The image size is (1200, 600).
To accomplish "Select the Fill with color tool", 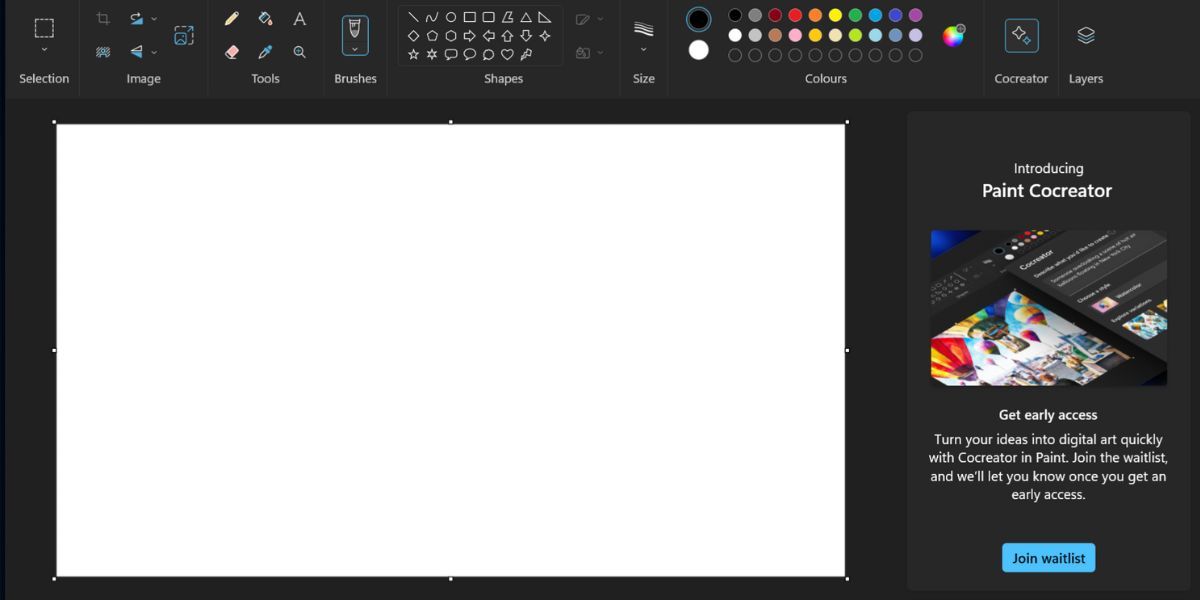I will click(x=264, y=18).
